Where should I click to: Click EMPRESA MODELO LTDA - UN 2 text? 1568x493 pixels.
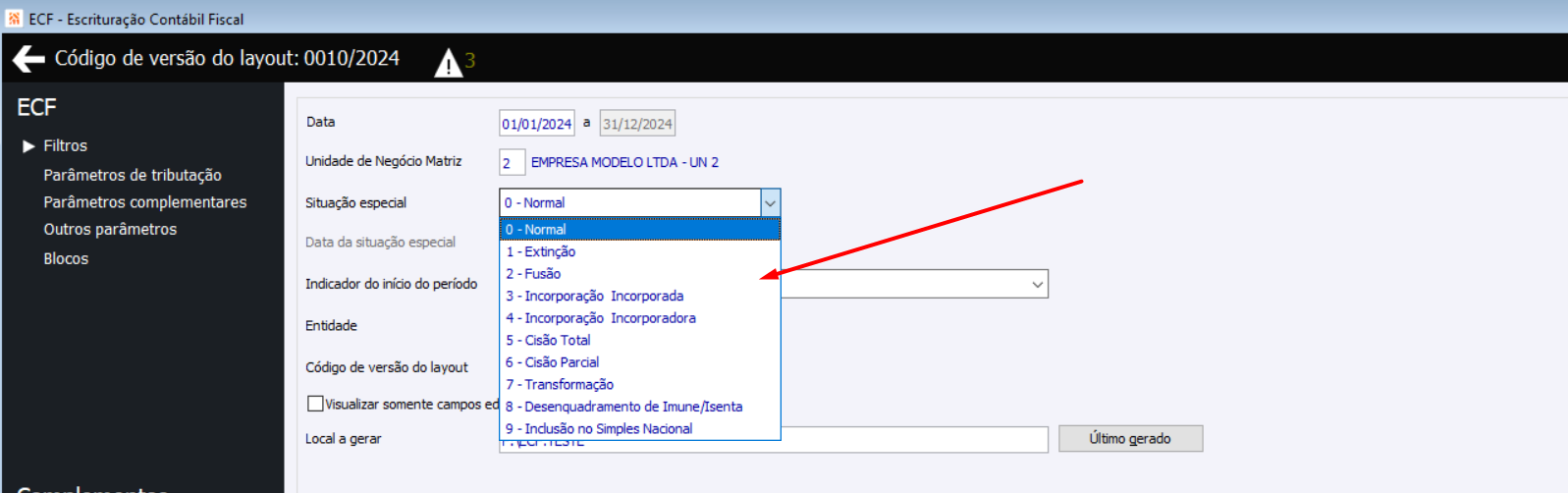coord(624,163)
